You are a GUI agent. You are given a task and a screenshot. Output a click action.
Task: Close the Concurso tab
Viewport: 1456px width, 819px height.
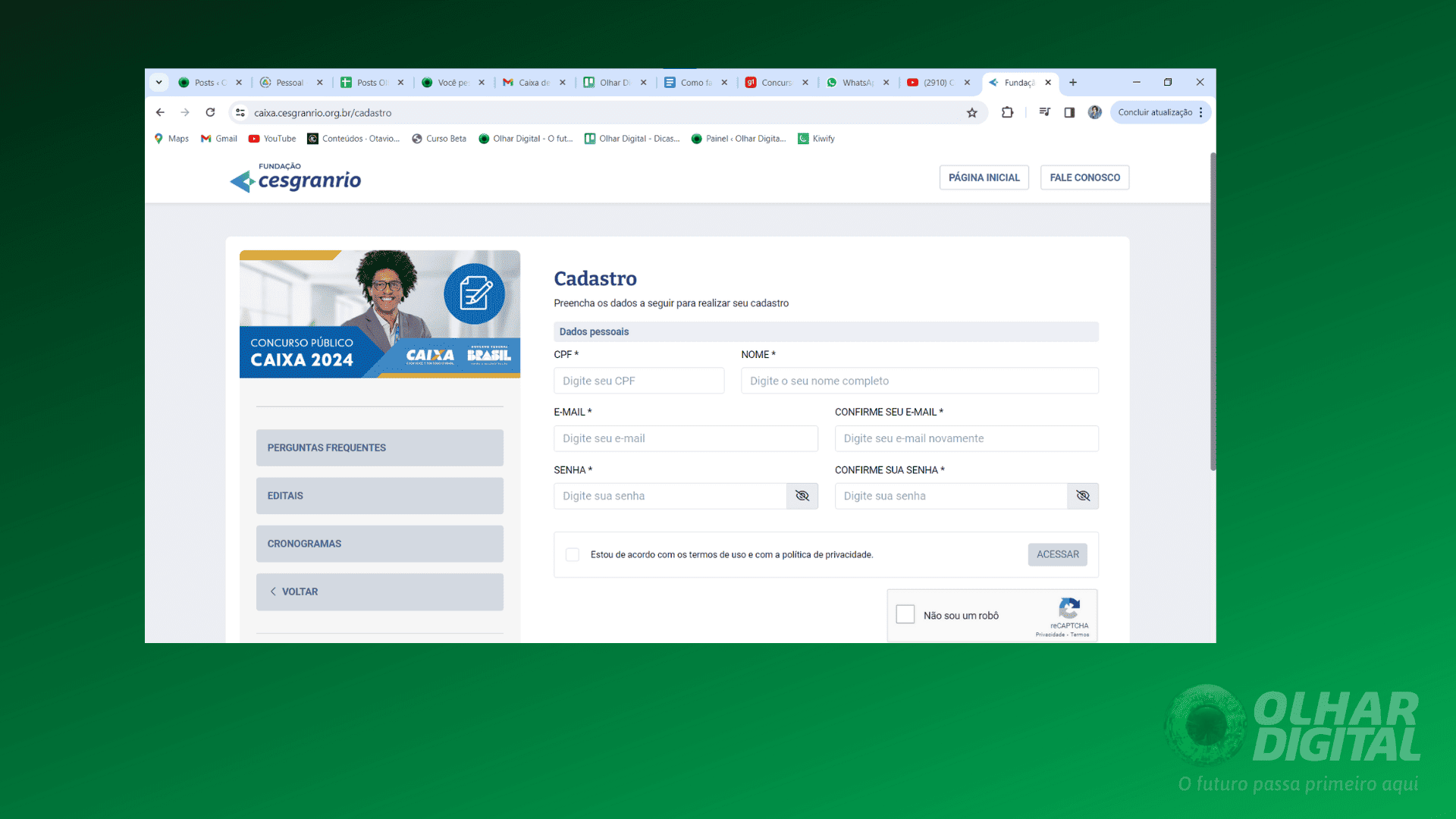(x=805, y=83)
